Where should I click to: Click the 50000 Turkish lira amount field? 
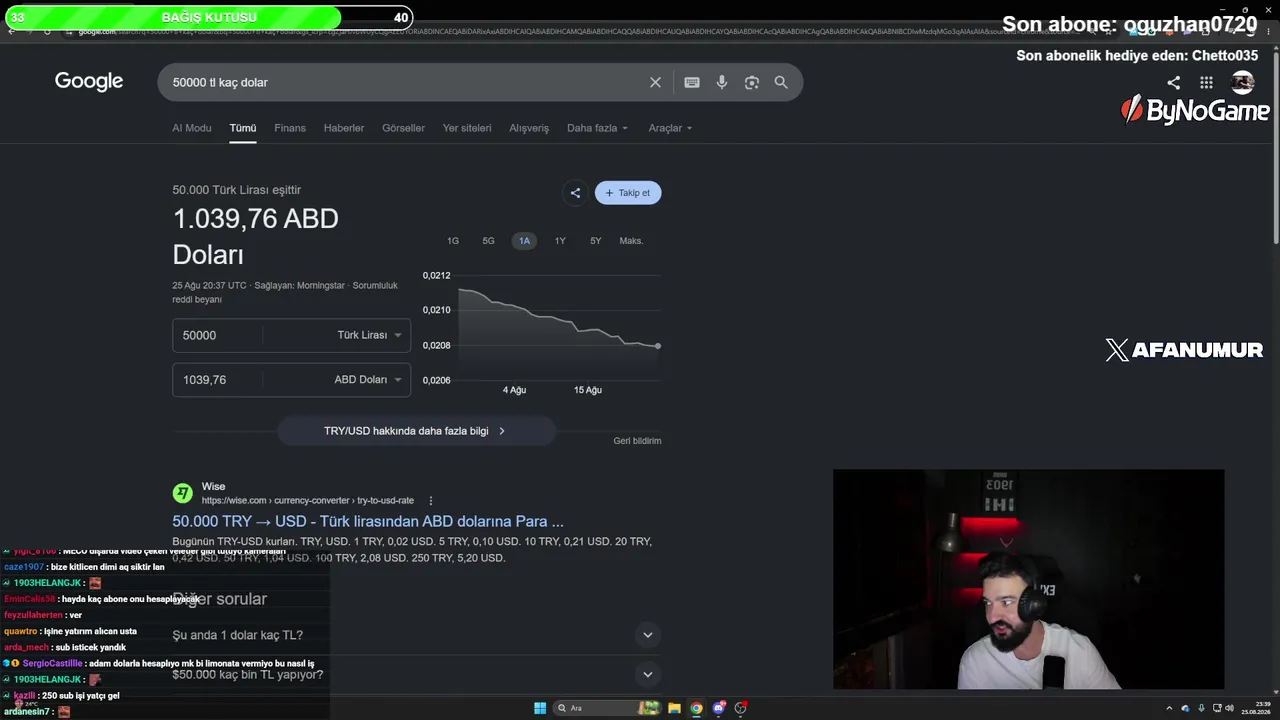pos(217,335)
